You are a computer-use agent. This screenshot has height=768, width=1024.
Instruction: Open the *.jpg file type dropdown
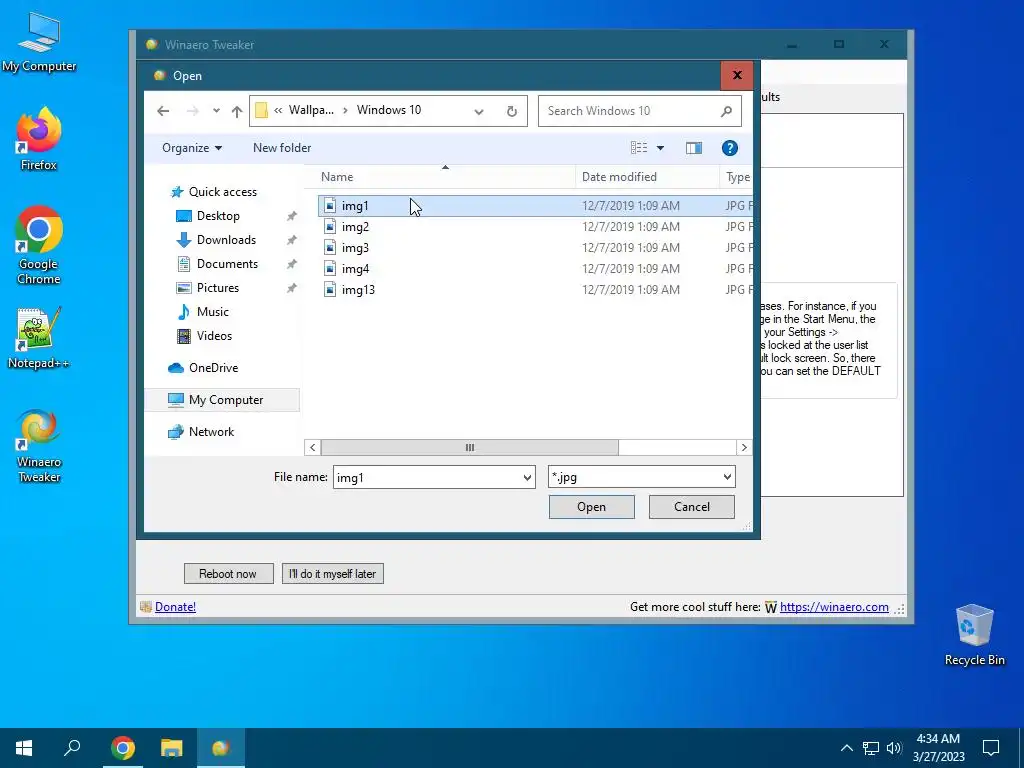coord(641,477)
